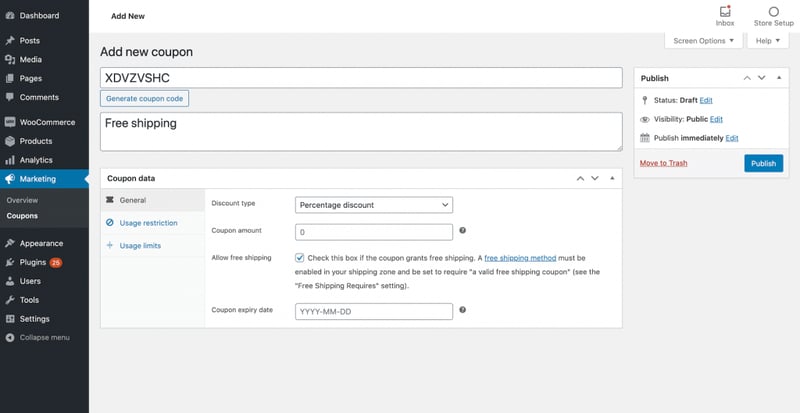The image size is (800, 413).
Task: Click the Move to Trash link
Action: click(x=663, y=163)
